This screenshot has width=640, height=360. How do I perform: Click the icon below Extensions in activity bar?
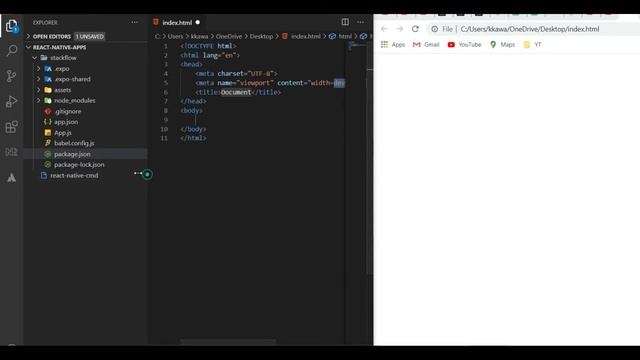tap(11, 152)
